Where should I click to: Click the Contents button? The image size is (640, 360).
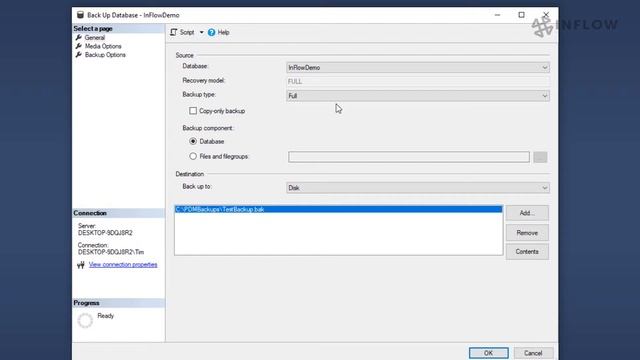pos(527,252)
